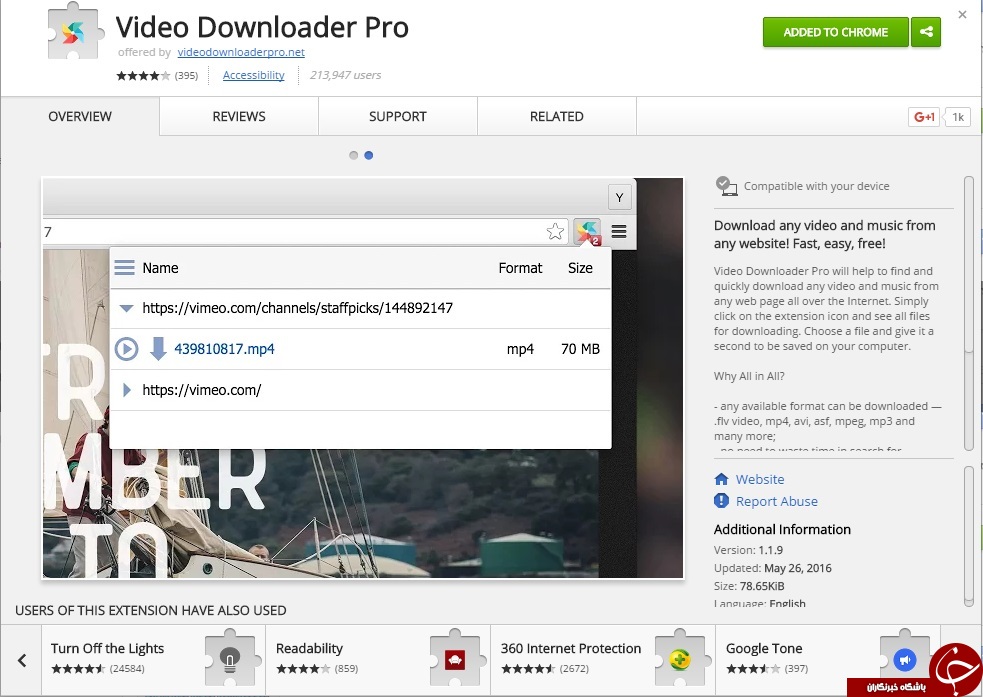Click the Size column header

[580, 268]
